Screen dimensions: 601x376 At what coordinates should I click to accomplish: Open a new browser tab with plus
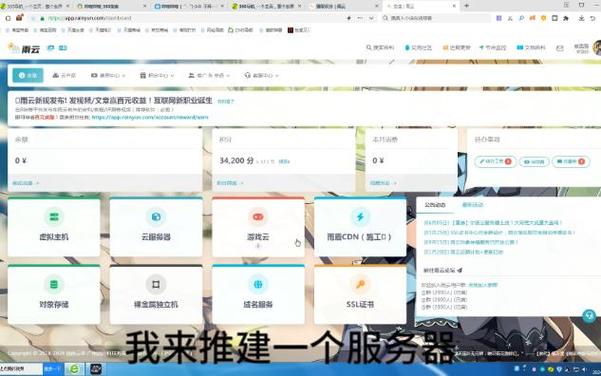point(466,6)
